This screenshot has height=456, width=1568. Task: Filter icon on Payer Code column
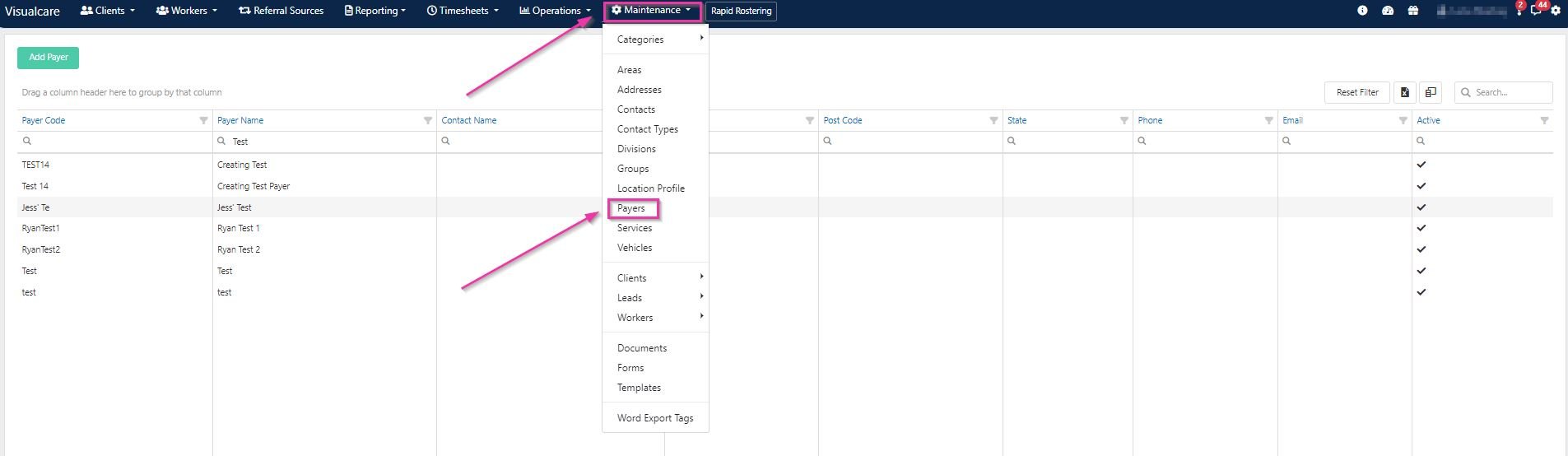(x=203, y=120)
